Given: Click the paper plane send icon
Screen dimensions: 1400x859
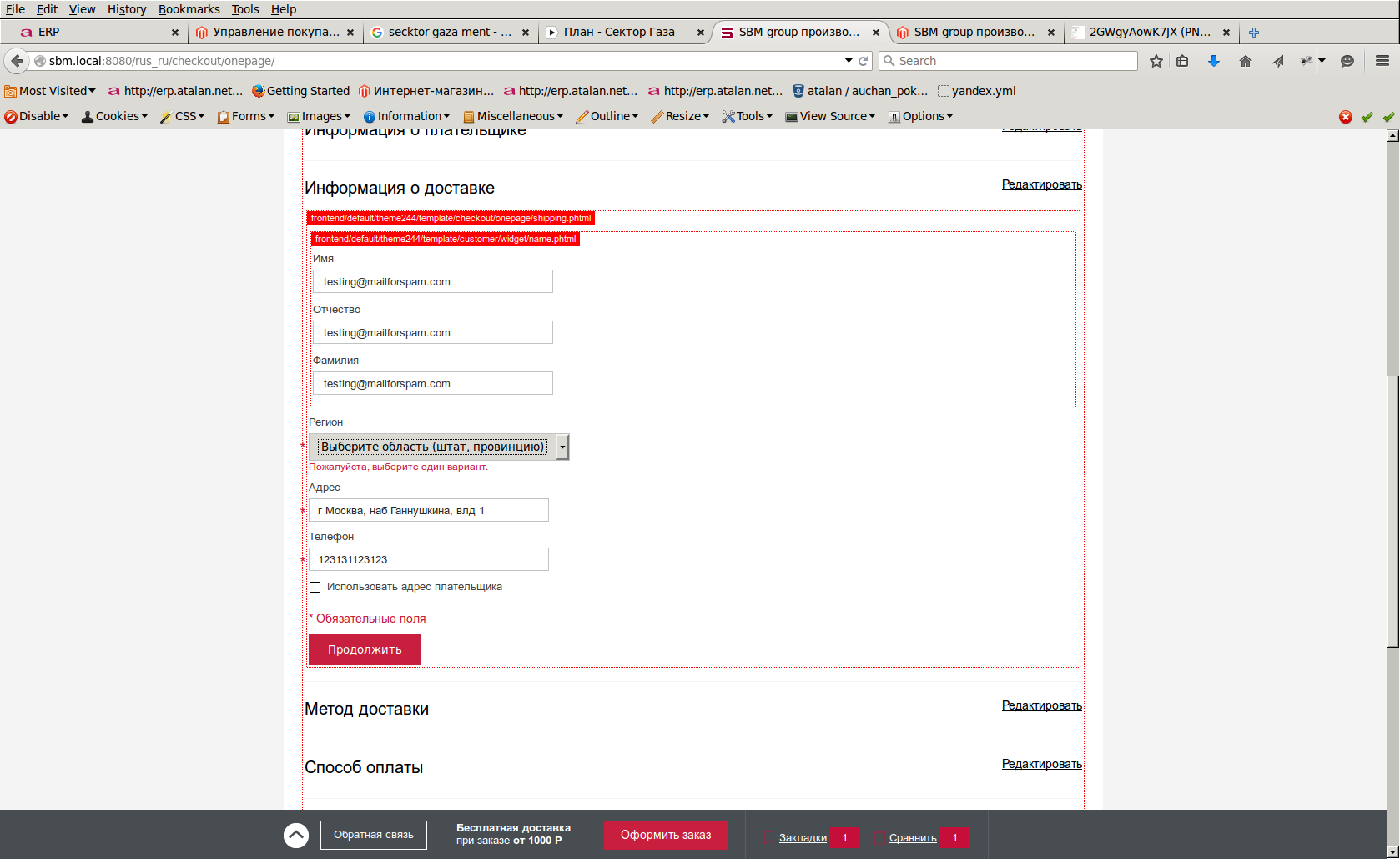Looking at the screenshot, I should click(1277, 61).
